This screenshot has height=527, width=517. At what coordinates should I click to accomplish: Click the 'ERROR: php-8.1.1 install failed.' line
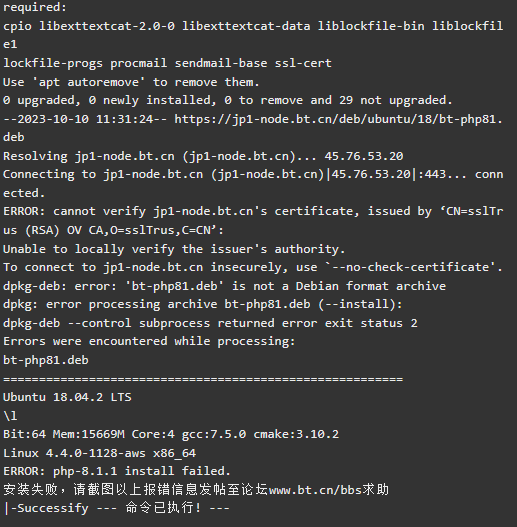[x=117, y=471]
